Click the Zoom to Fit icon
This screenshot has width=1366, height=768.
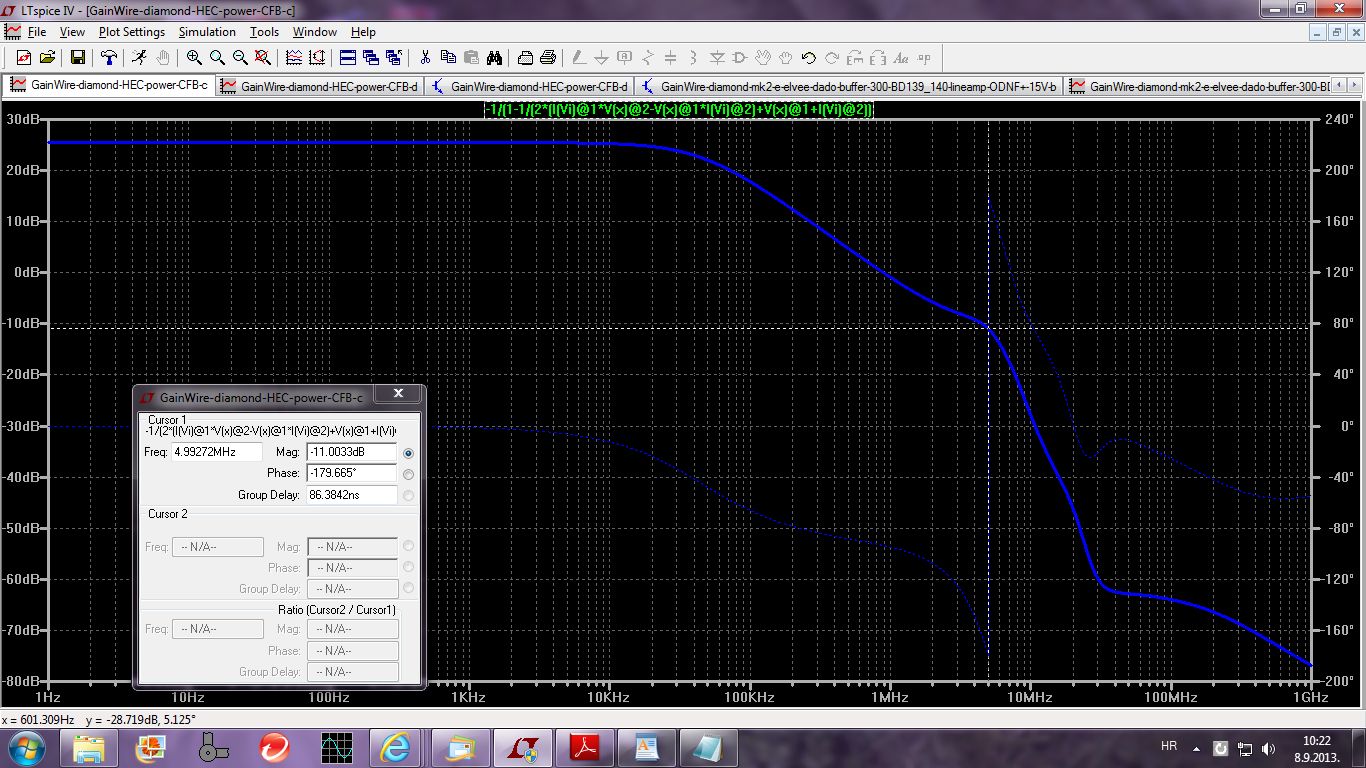pos(262,58)
